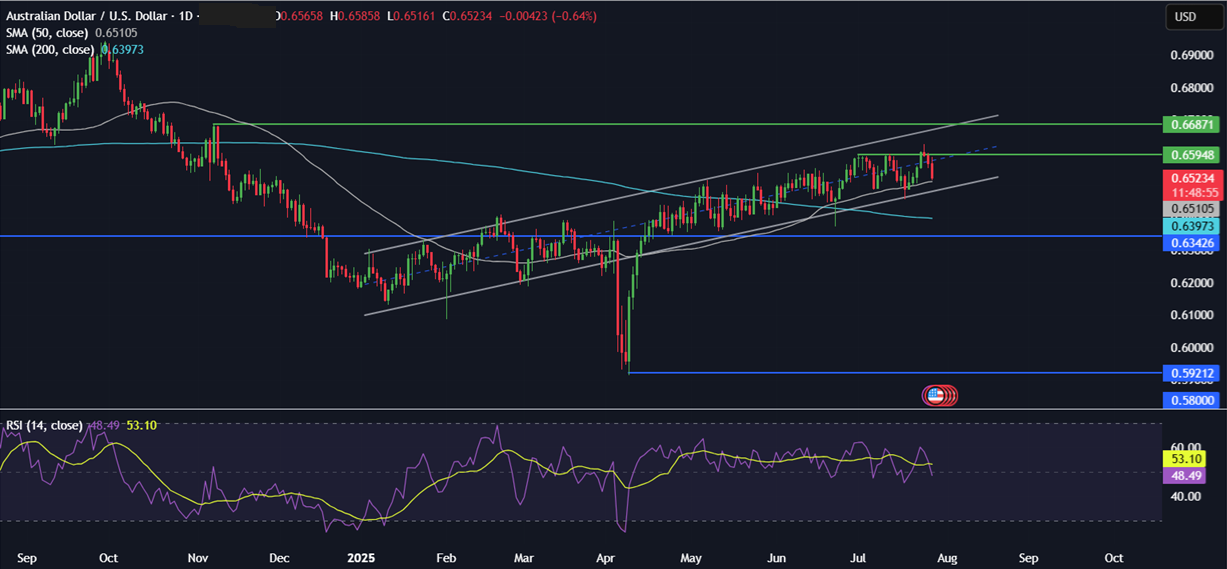Click the SMA 50 value 0.65105 in legend
The width and height of the screenshot is (1227, 569).
click(116, 33)
